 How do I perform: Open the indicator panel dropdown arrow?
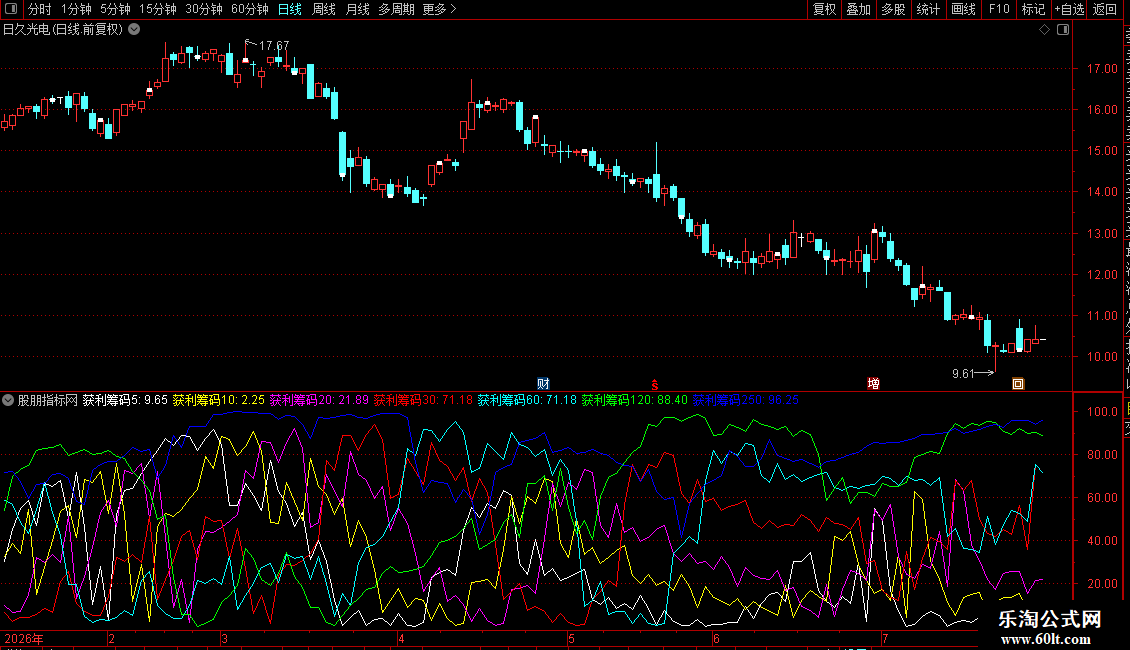8,400
